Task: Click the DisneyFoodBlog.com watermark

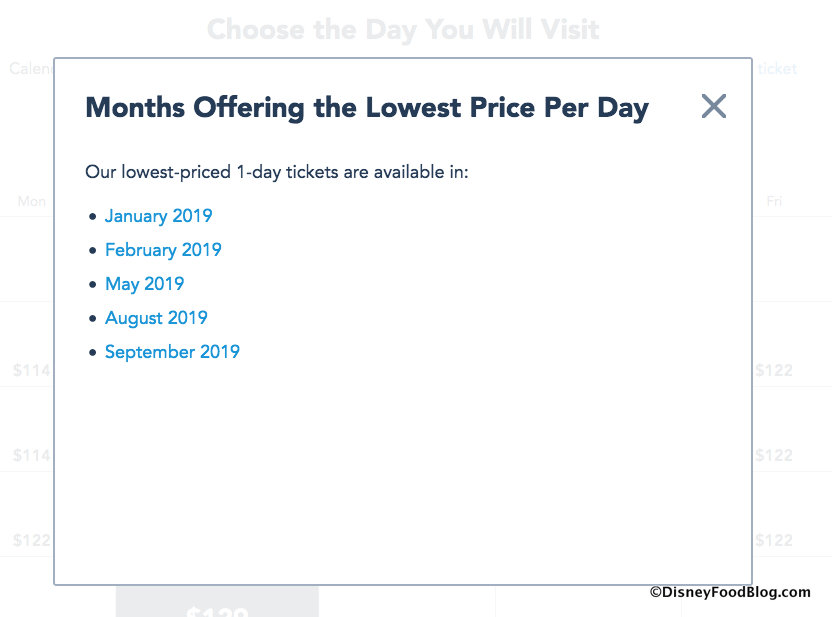Action: tap(731, 592)
